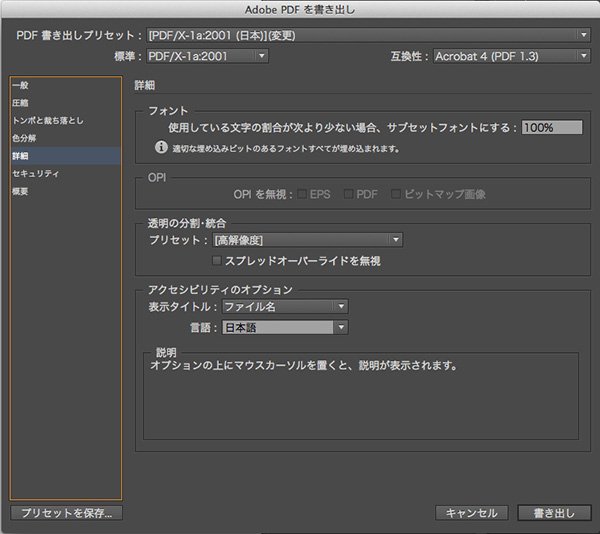This screenshot has height=534, width=600.
Task: Toggle スプレッドオーバーライドを無視 checkbox
Action: (217, 260)
